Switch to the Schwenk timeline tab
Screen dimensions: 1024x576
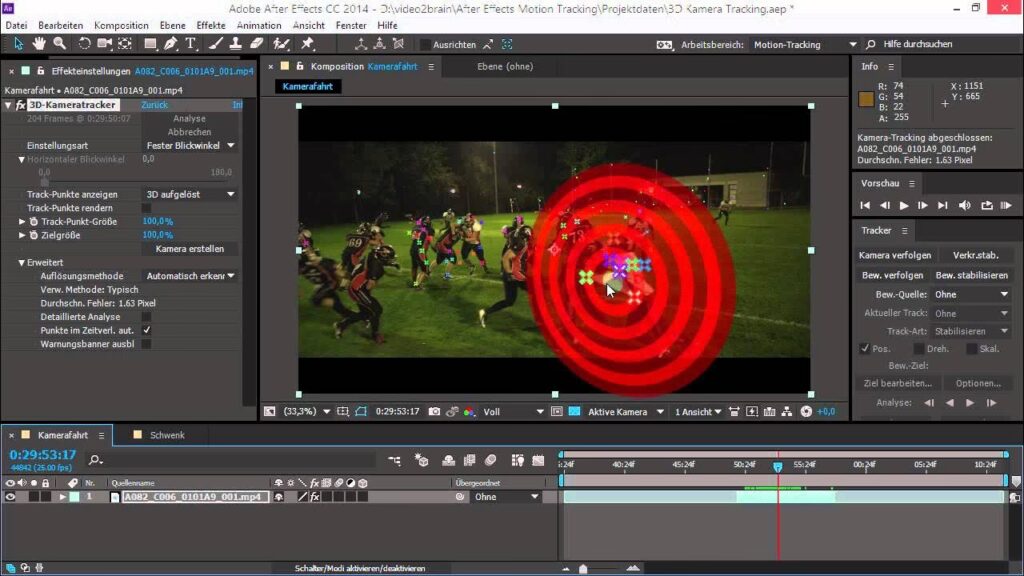point(167,435)
